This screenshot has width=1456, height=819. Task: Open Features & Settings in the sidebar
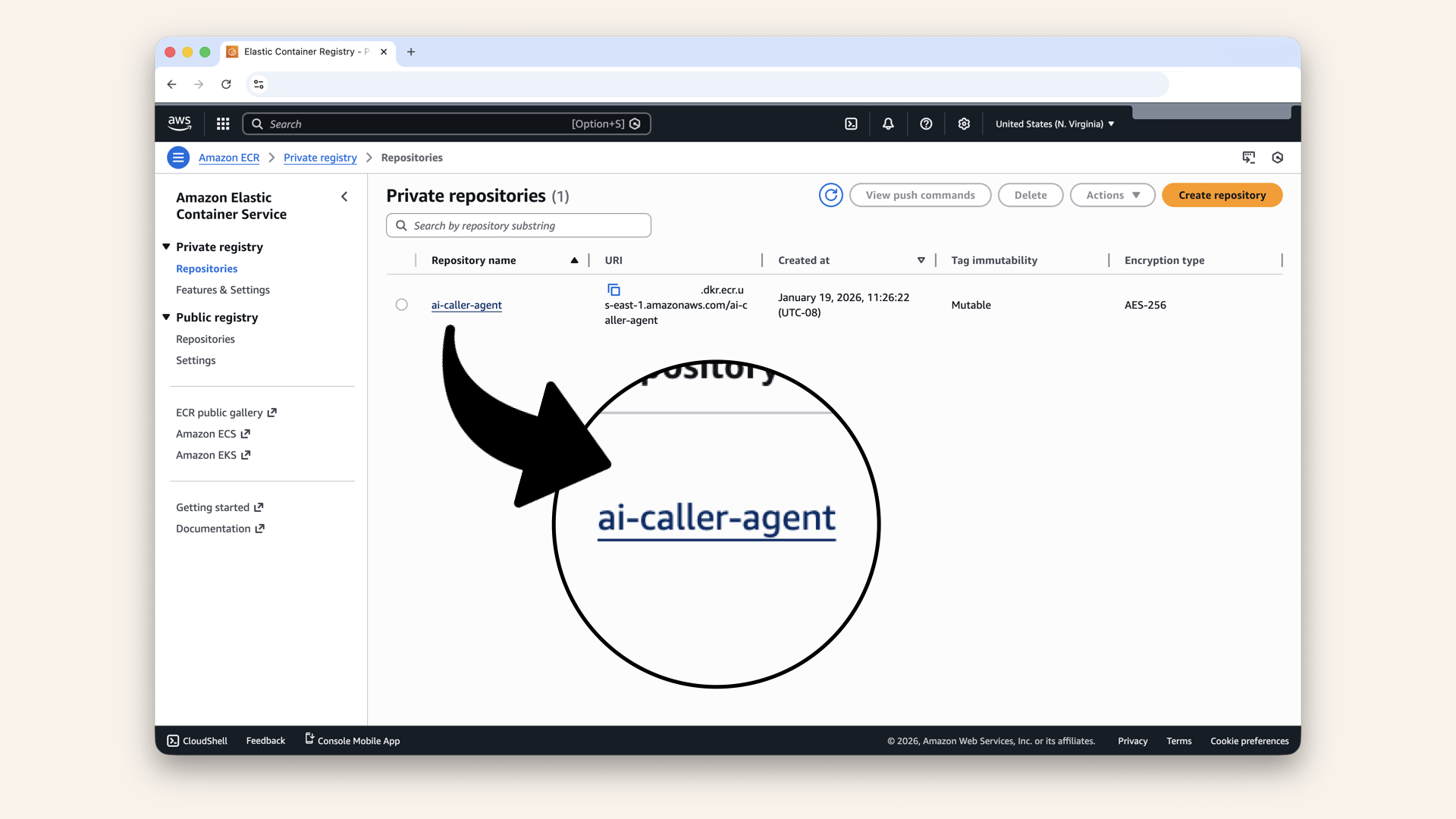pyautogui.click(x=222, y=290)
